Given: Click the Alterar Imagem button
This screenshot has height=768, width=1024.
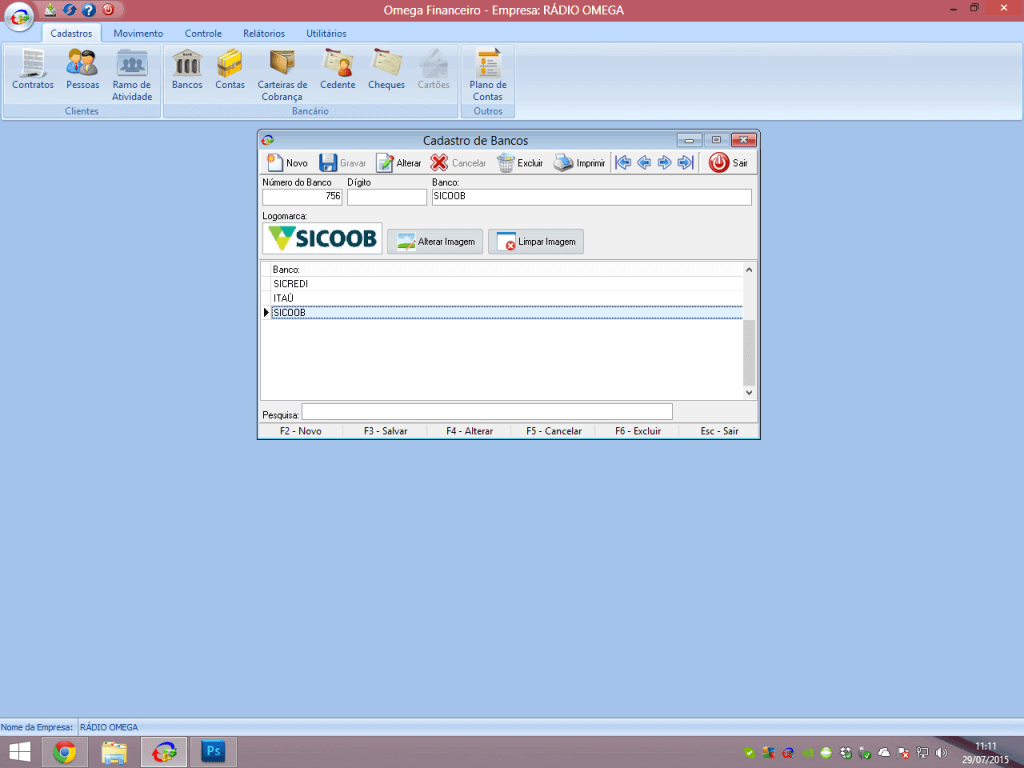Looking at the screenshot, I should (x=435, y=241).
